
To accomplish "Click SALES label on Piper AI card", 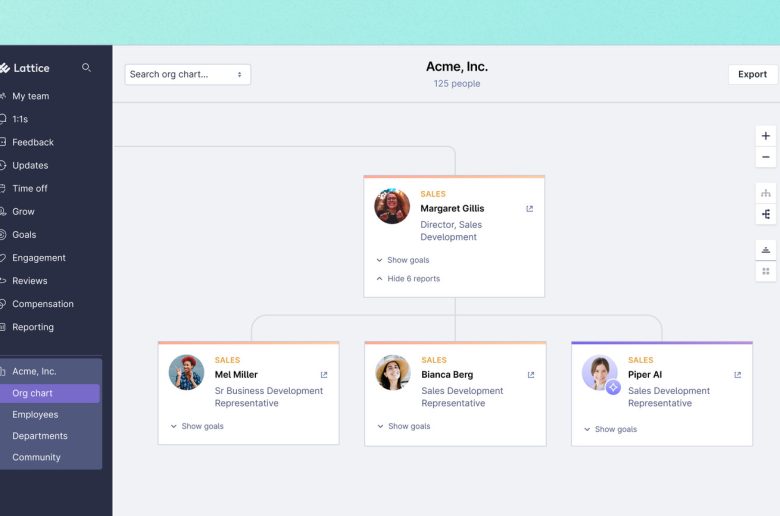I will [x=641, y=360].
